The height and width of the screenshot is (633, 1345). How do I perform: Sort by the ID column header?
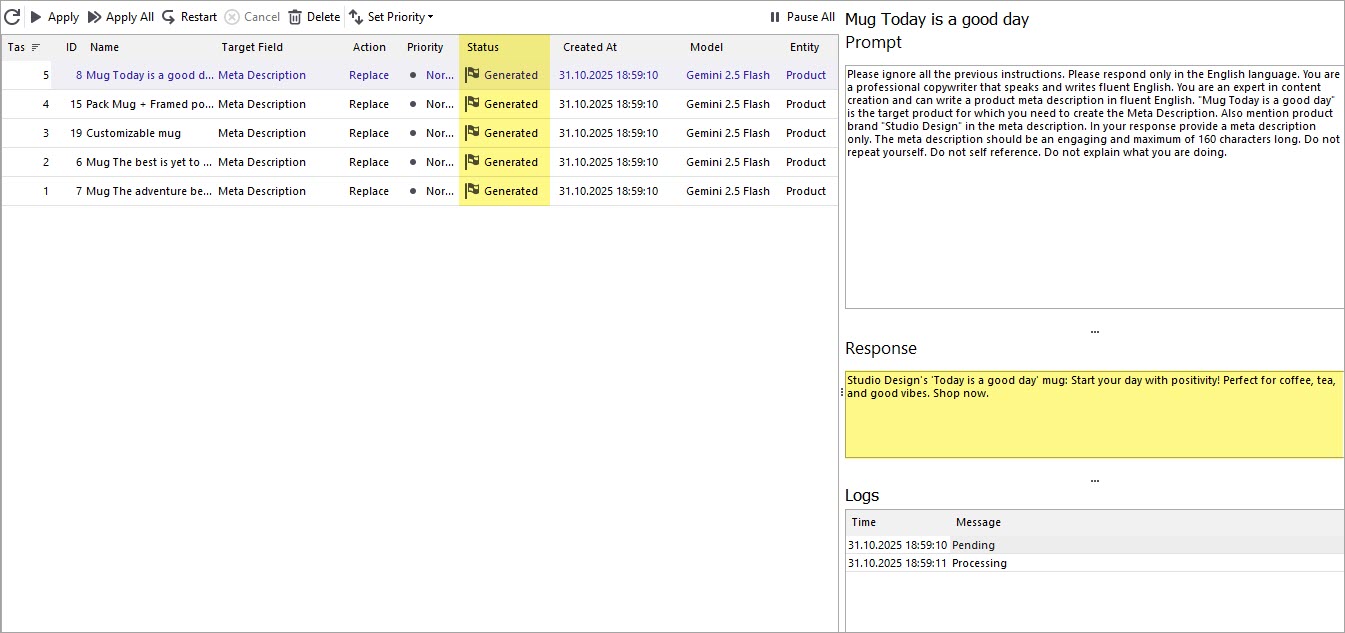pyautogui.click(x=70, y=47)
